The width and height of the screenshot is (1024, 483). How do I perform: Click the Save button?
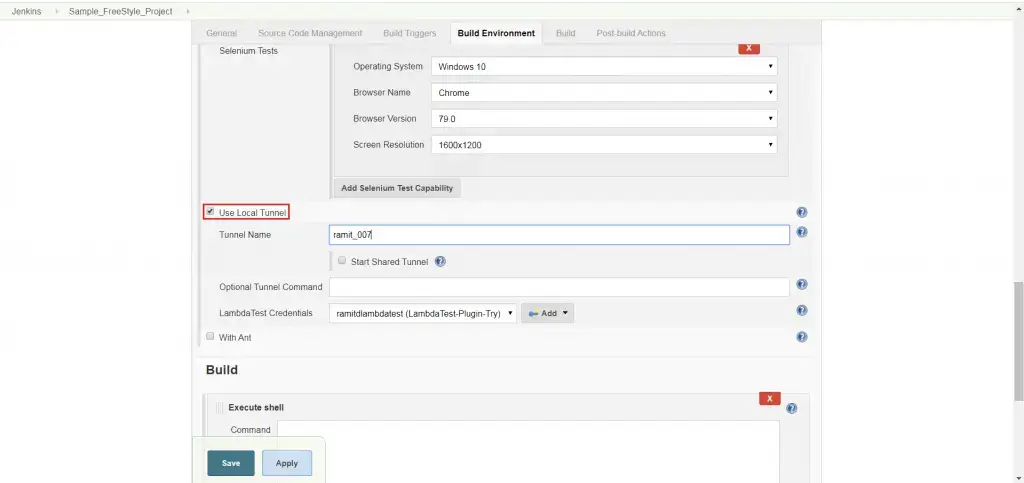[231, 463]
